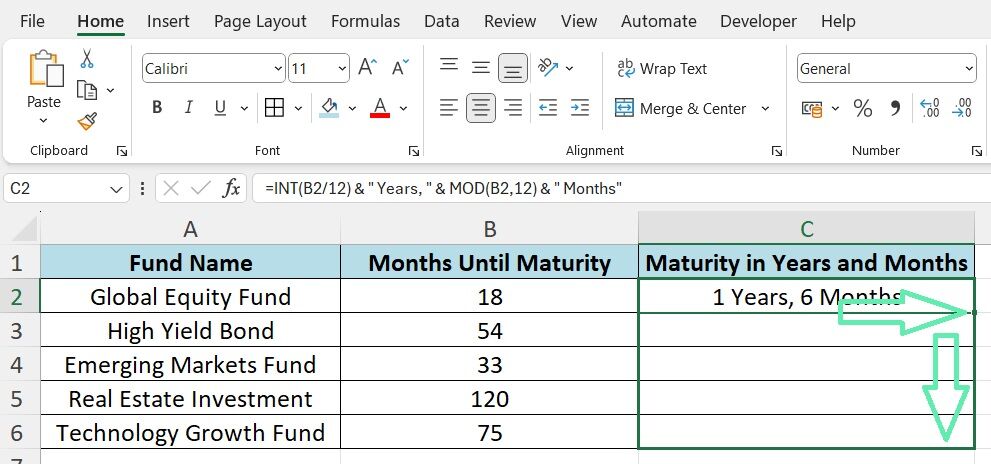Set Bottom Align vertical alignment

pos(513,68)
